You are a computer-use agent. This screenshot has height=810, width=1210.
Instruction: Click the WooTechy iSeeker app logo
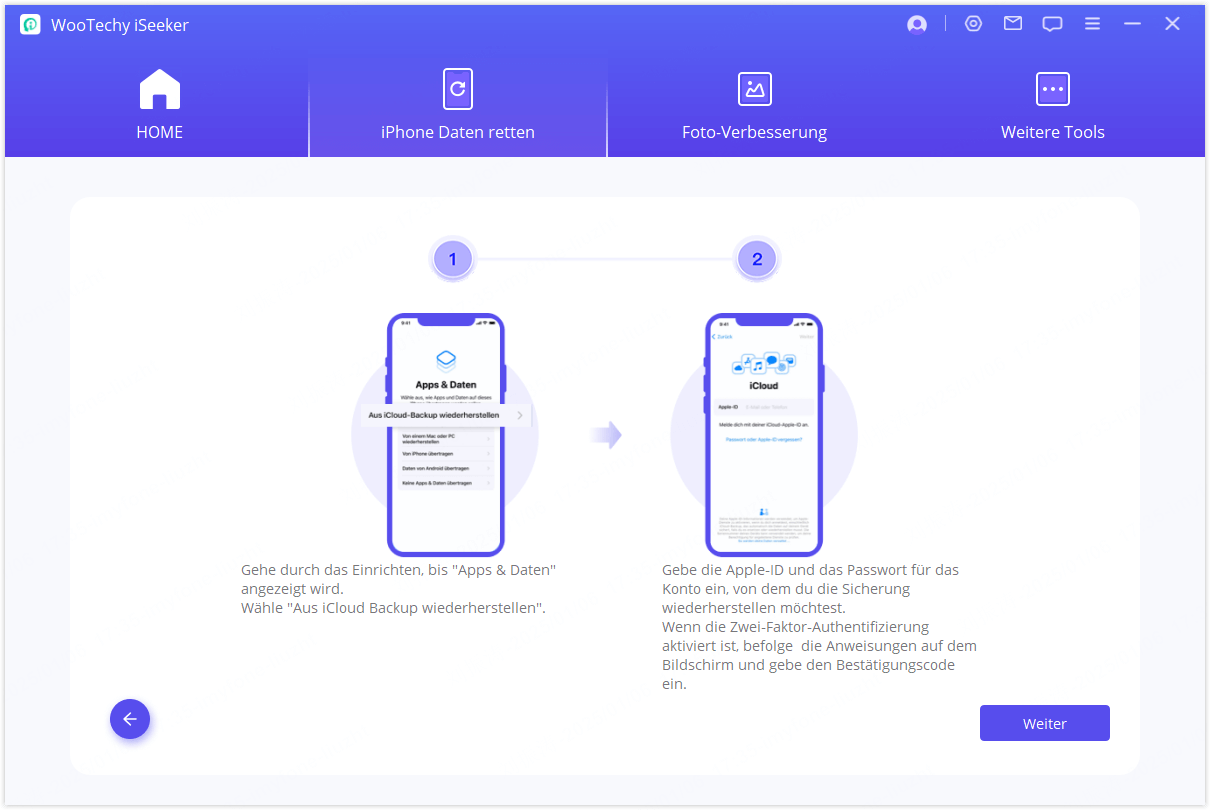point(30,25)
